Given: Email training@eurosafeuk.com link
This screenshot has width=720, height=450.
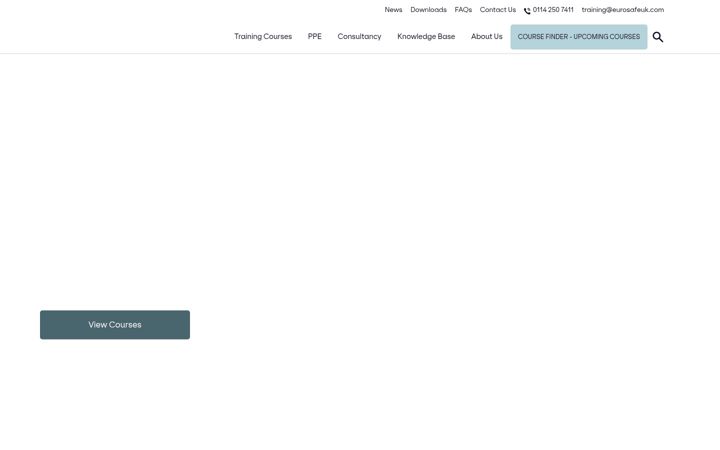Looking at the screenshot, I should pyautogui.click(x=623, y=10).
